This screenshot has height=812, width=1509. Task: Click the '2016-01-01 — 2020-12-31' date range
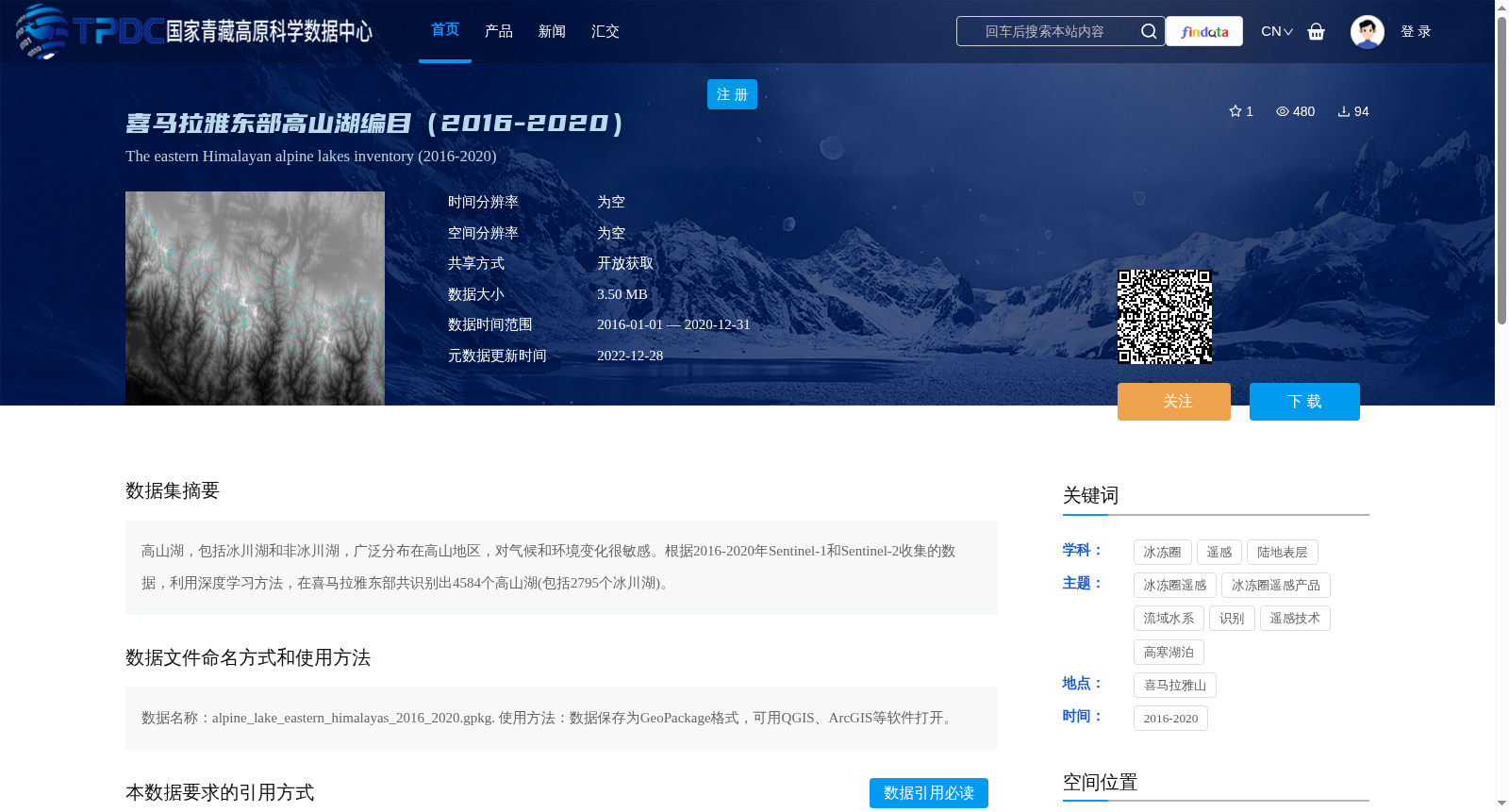(673, 324)
